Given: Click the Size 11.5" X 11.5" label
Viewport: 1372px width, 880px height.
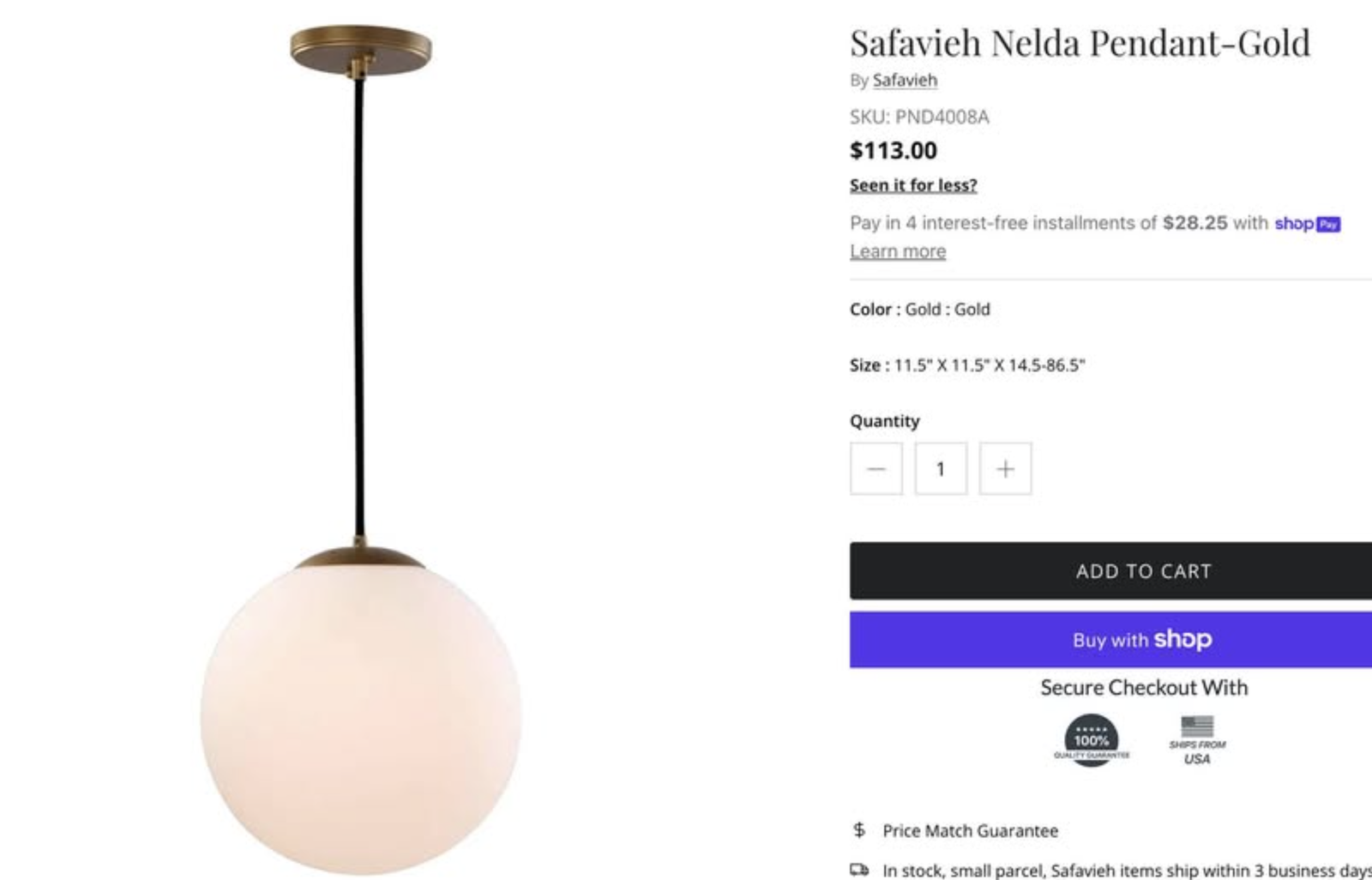Looking at the screenshot, I should [966, 365].
